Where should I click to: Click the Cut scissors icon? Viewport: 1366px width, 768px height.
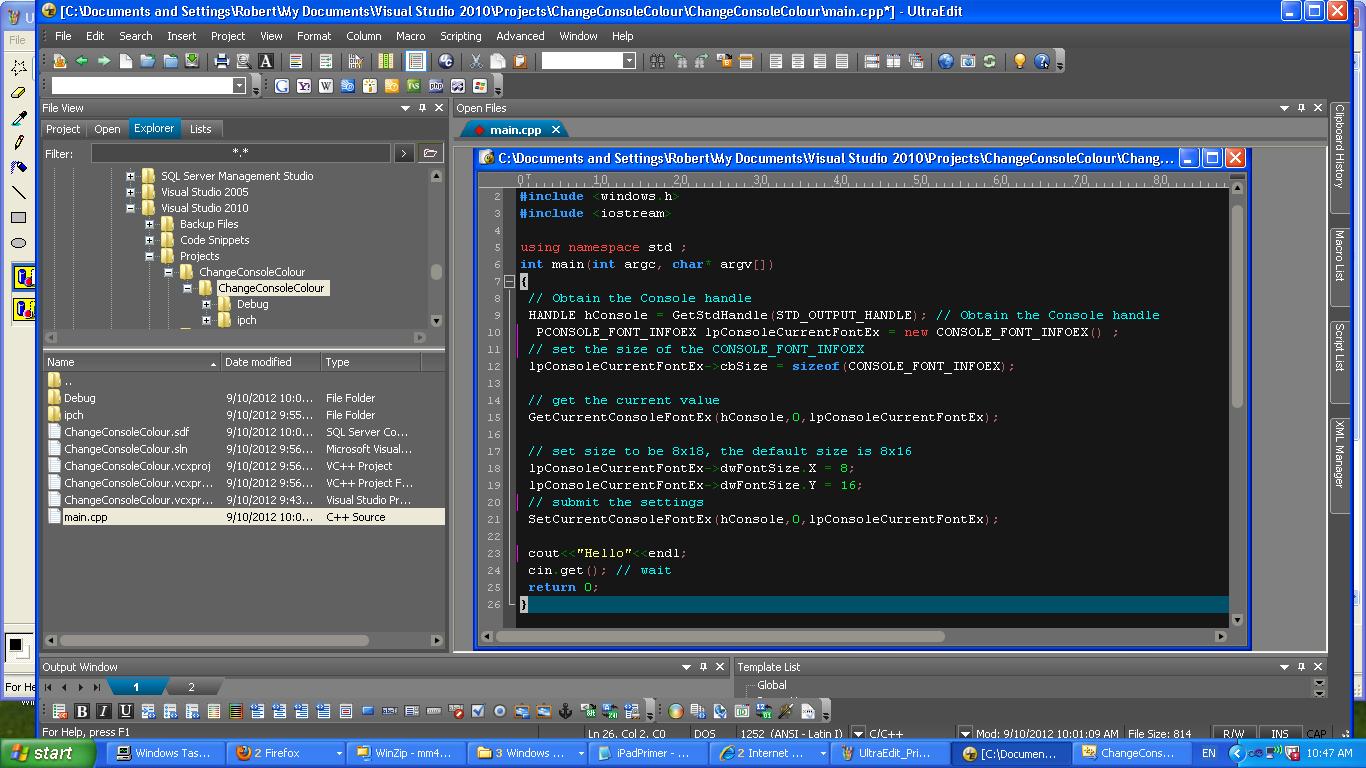point(476,61)
